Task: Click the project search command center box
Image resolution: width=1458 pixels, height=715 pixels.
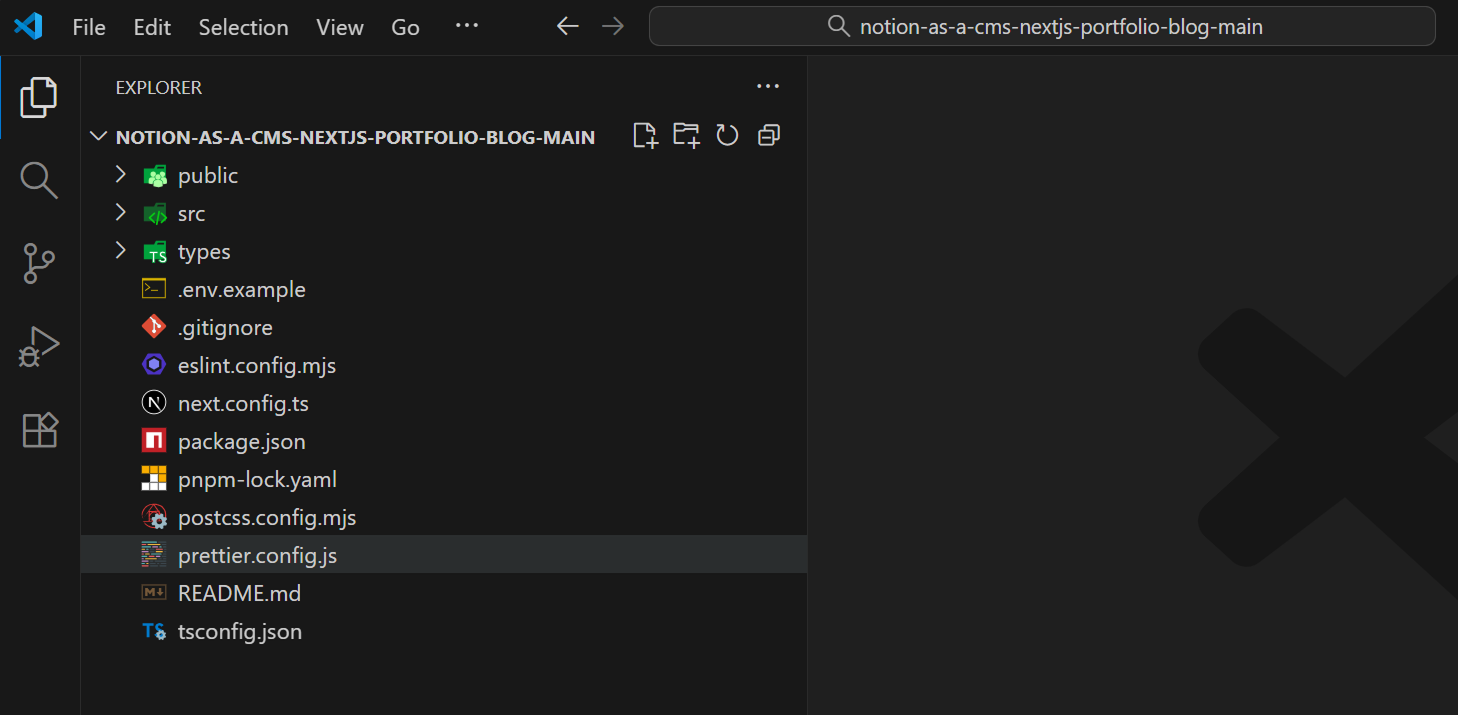Action: (x=1042, y=27)
